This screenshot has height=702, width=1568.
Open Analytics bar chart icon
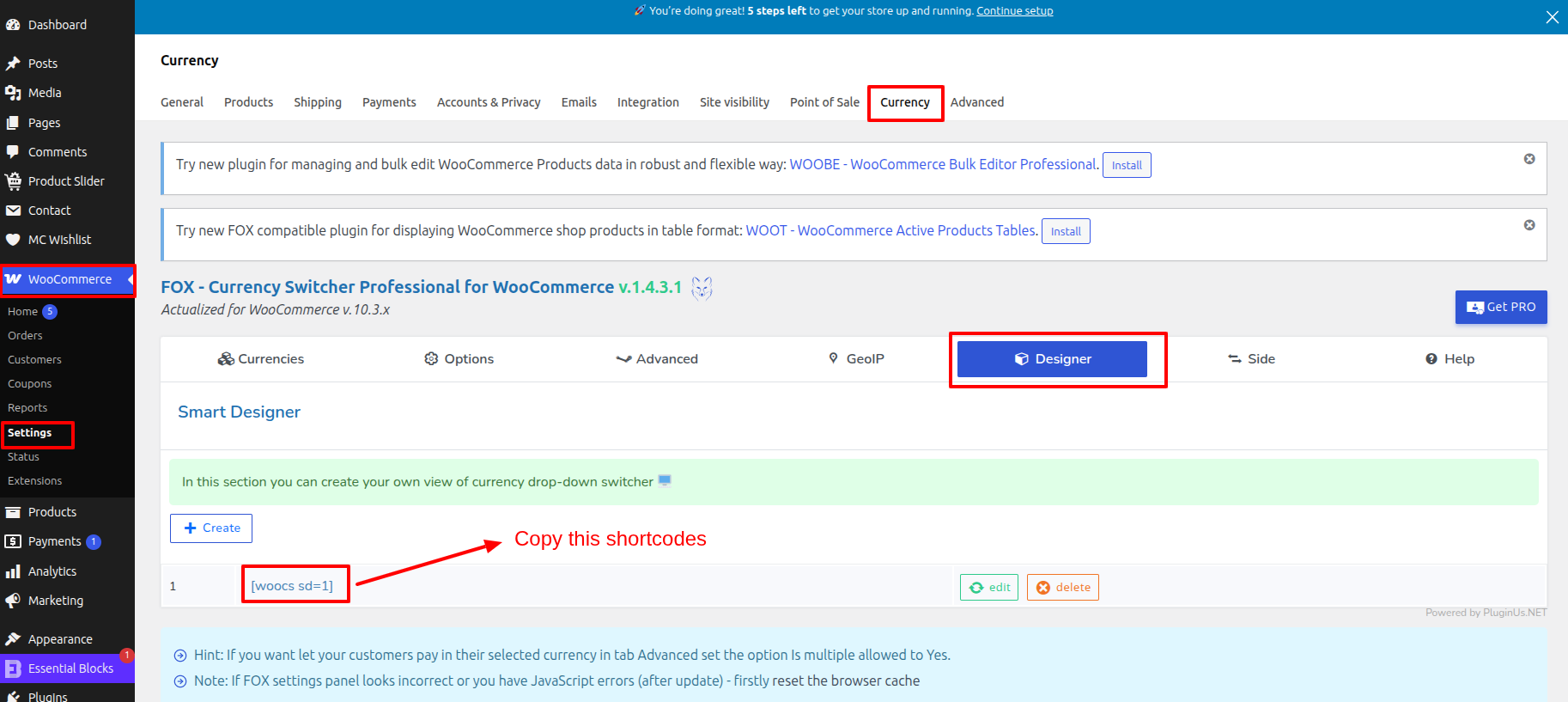(13, 571)
